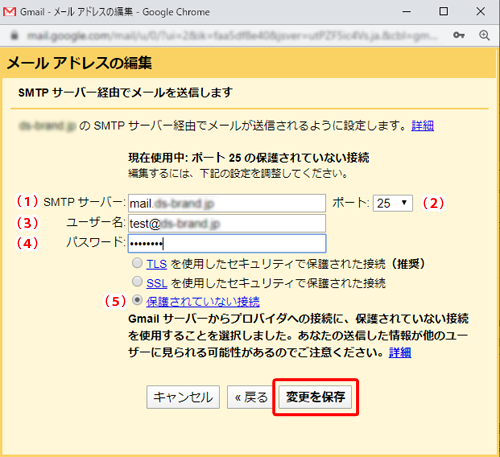Viewport: 500px width, 457px height.
Task: Close the Chrome window
Action: [x=480, y=12]
